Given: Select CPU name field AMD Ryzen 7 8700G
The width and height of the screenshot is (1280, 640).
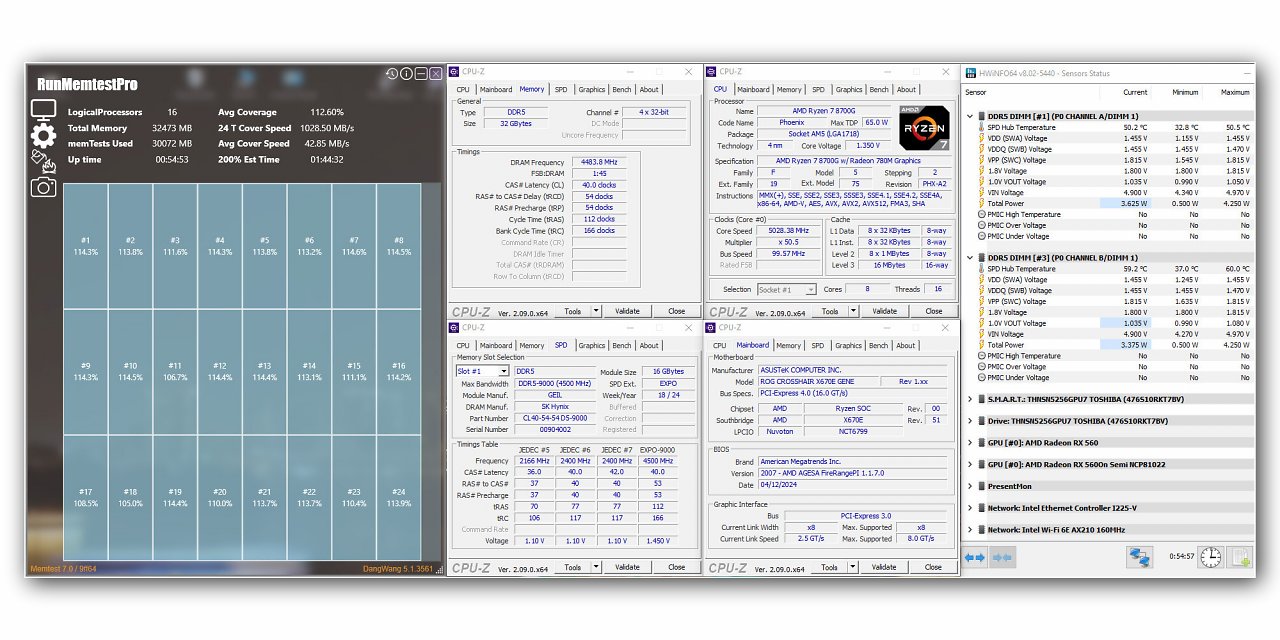Looking at the screenshot, I should tap(822, 111).
